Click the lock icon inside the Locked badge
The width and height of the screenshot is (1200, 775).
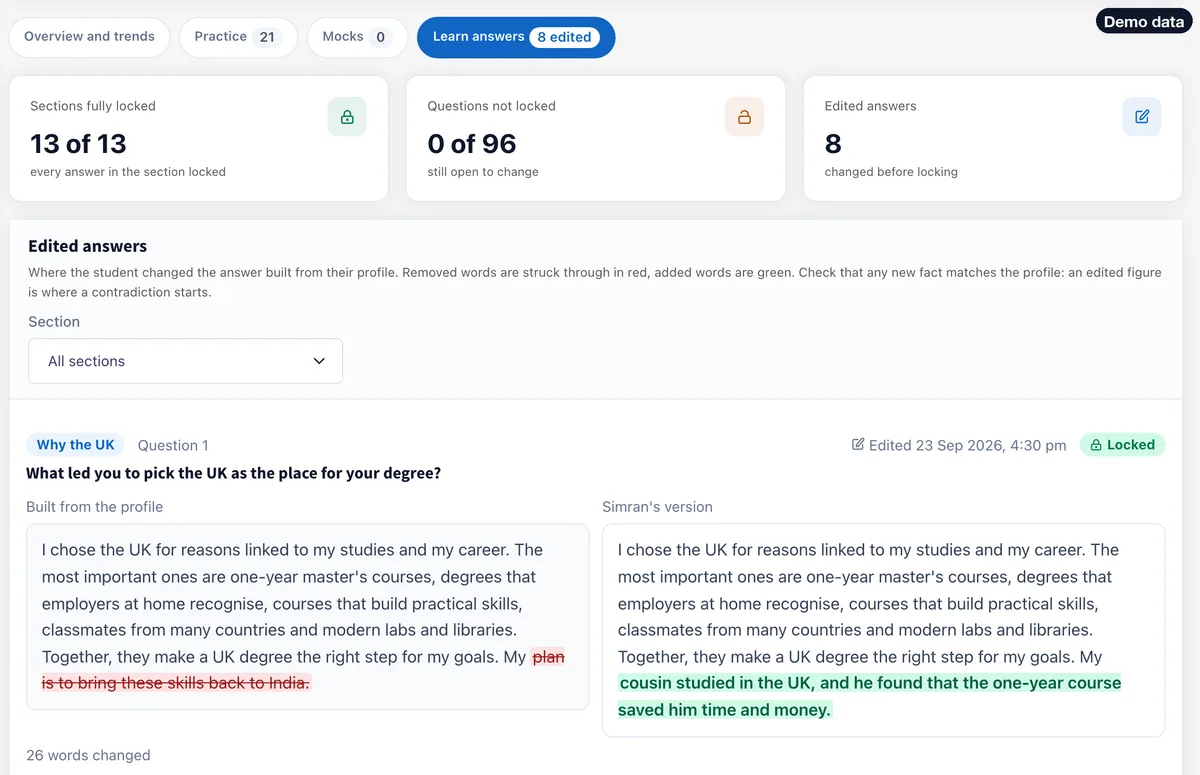pyautogui.click(x=1096, y=445)
